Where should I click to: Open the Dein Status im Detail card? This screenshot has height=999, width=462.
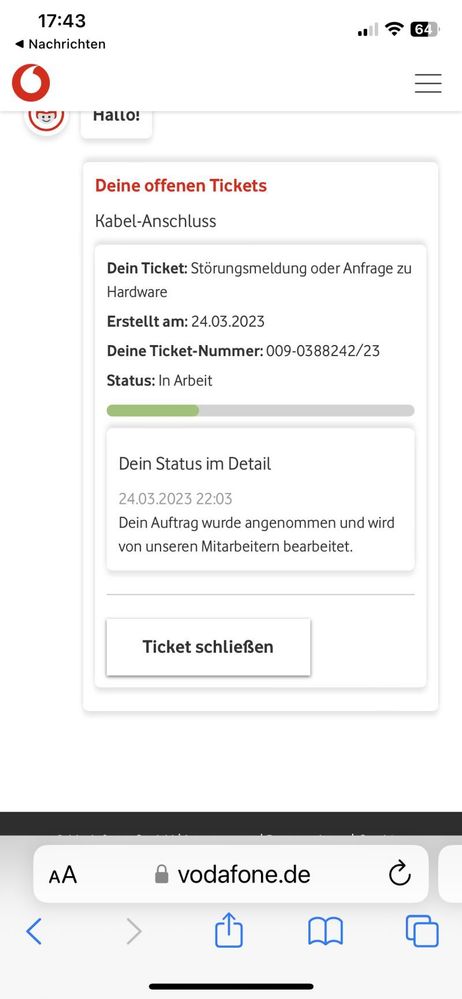point(261,499)
